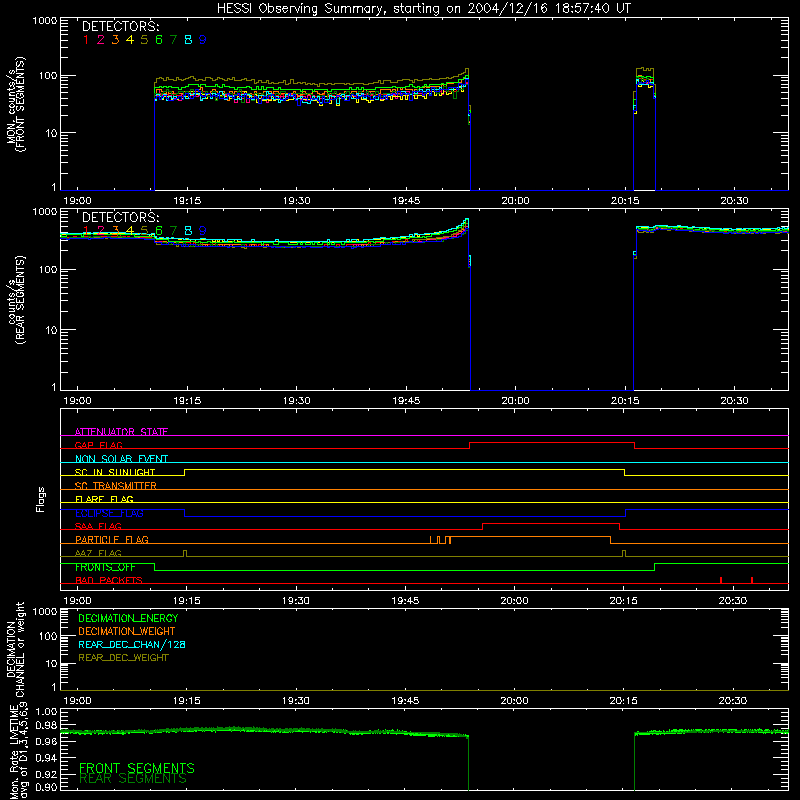Click the REAR_DEC_WEIGHT legend entry
This screenshot has width=800, height=800.
123,658
